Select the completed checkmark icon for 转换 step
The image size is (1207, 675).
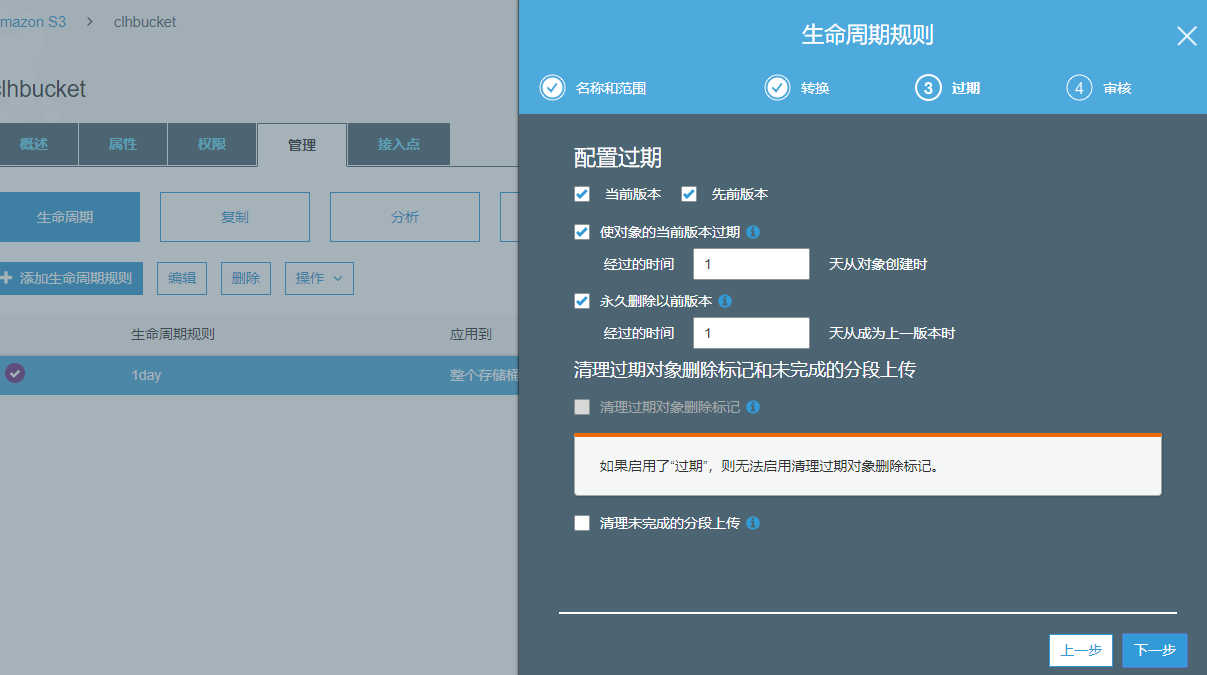[777, 87]
